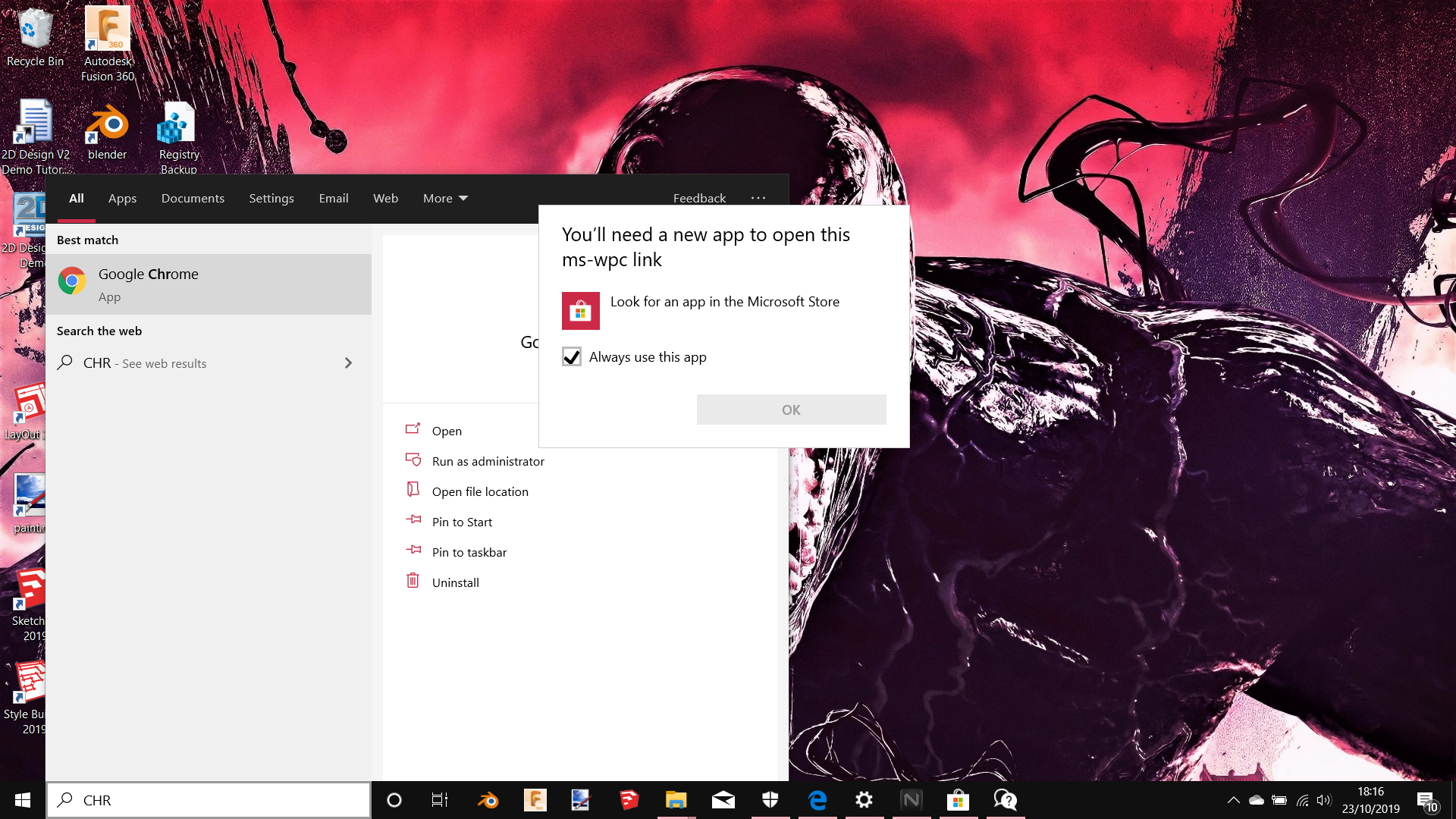
Task: Expand CHR web results chevron
Action: (x=348, y=363)
